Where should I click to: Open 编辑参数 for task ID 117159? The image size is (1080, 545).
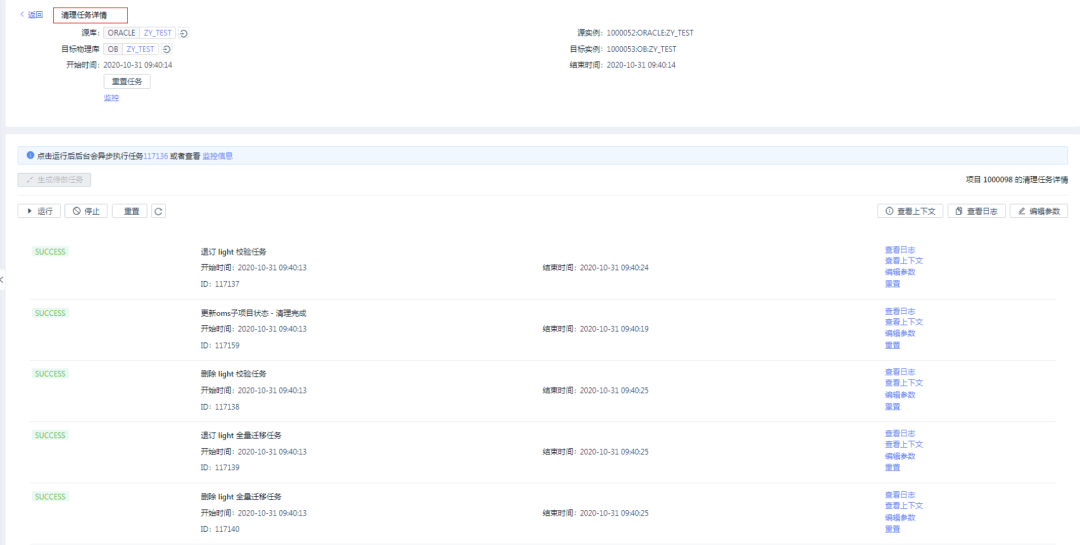click(x=900, y=333)
